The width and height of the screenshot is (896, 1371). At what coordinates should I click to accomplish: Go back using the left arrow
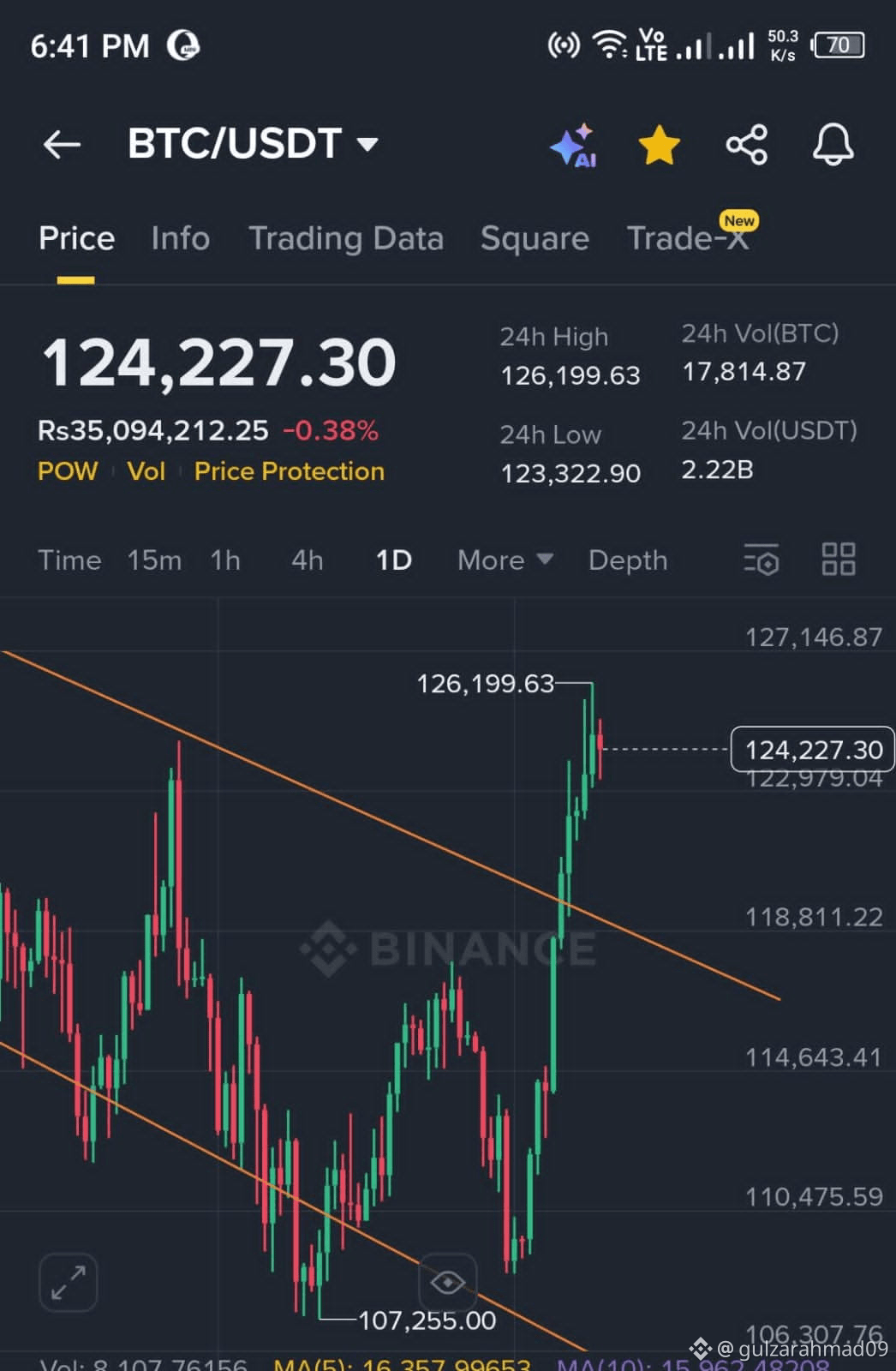click(62, 145)
